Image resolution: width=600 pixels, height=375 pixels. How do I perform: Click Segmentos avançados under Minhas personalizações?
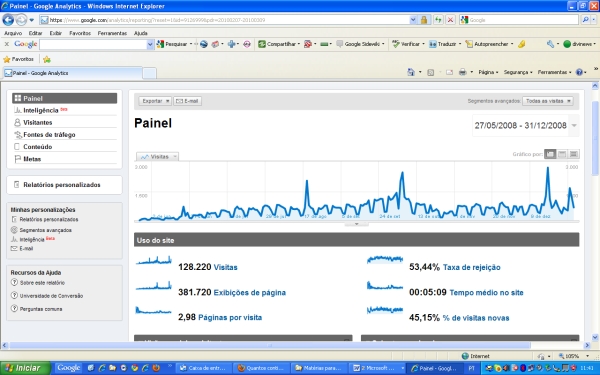pos(45,230)
